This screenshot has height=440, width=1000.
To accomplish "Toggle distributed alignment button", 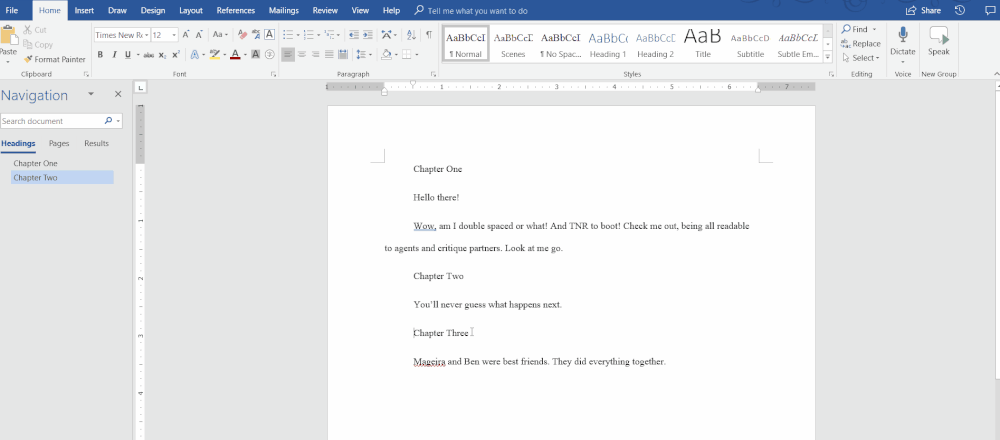I will pos(343,55).
